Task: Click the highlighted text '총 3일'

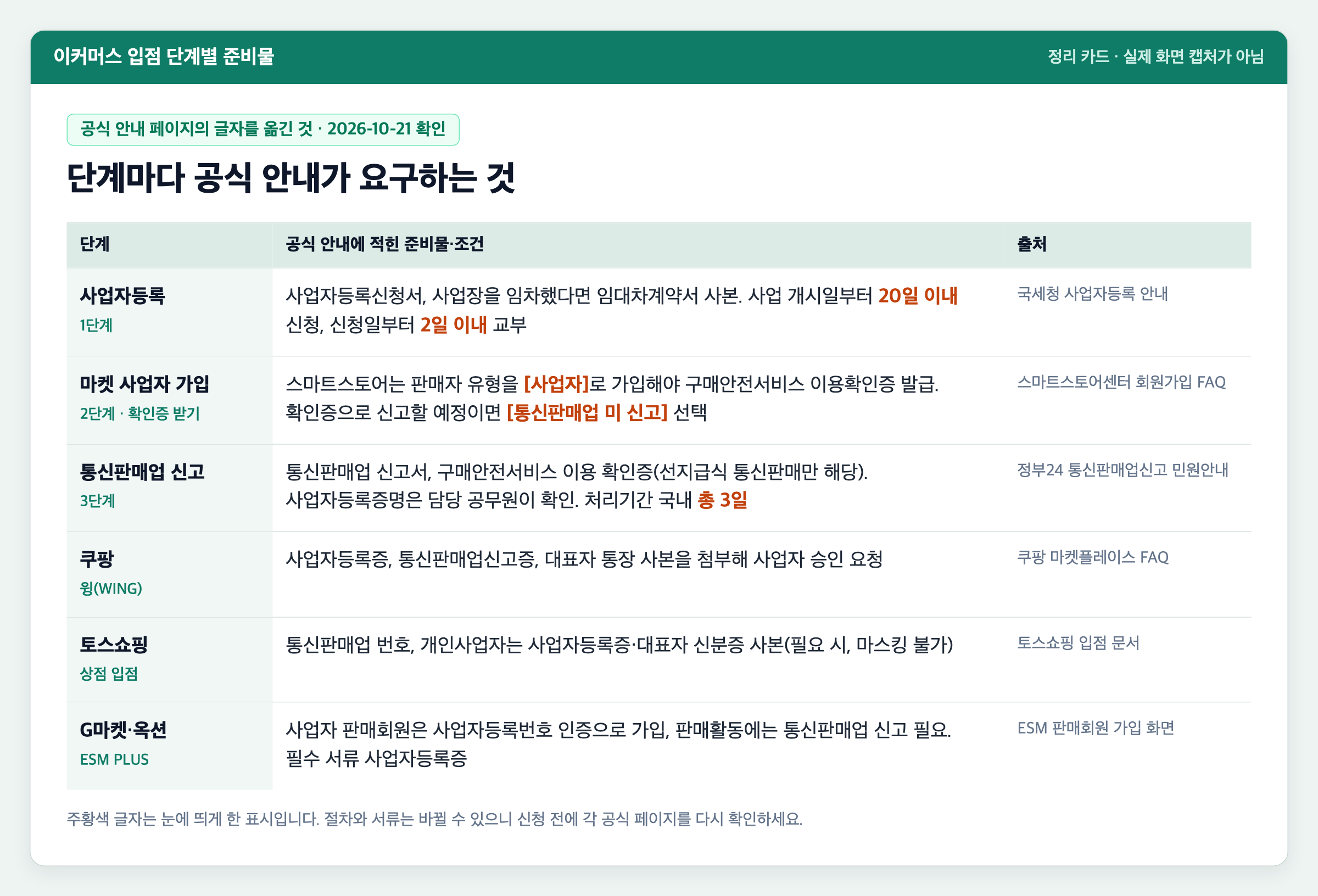Action: [x=722, y=500]
